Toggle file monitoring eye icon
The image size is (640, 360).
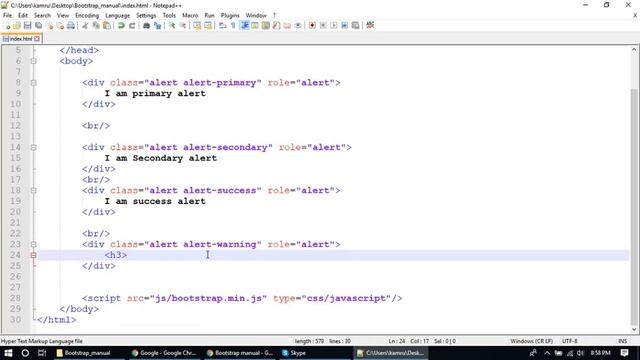pyautogui.click(x=298, y=25)
